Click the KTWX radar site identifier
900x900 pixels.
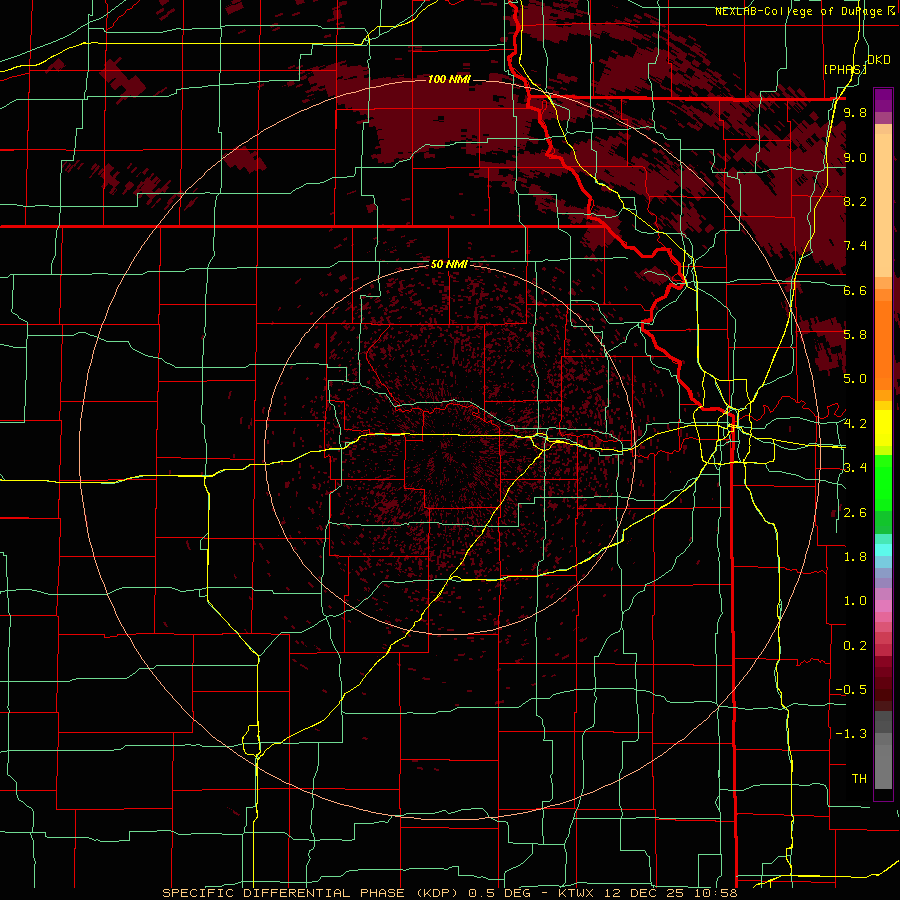(577, 893)
